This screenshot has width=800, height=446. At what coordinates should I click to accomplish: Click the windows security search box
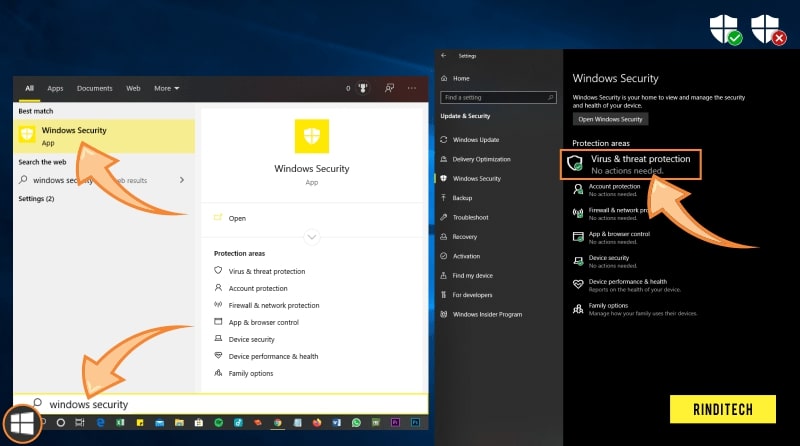[x=221, y=404]
